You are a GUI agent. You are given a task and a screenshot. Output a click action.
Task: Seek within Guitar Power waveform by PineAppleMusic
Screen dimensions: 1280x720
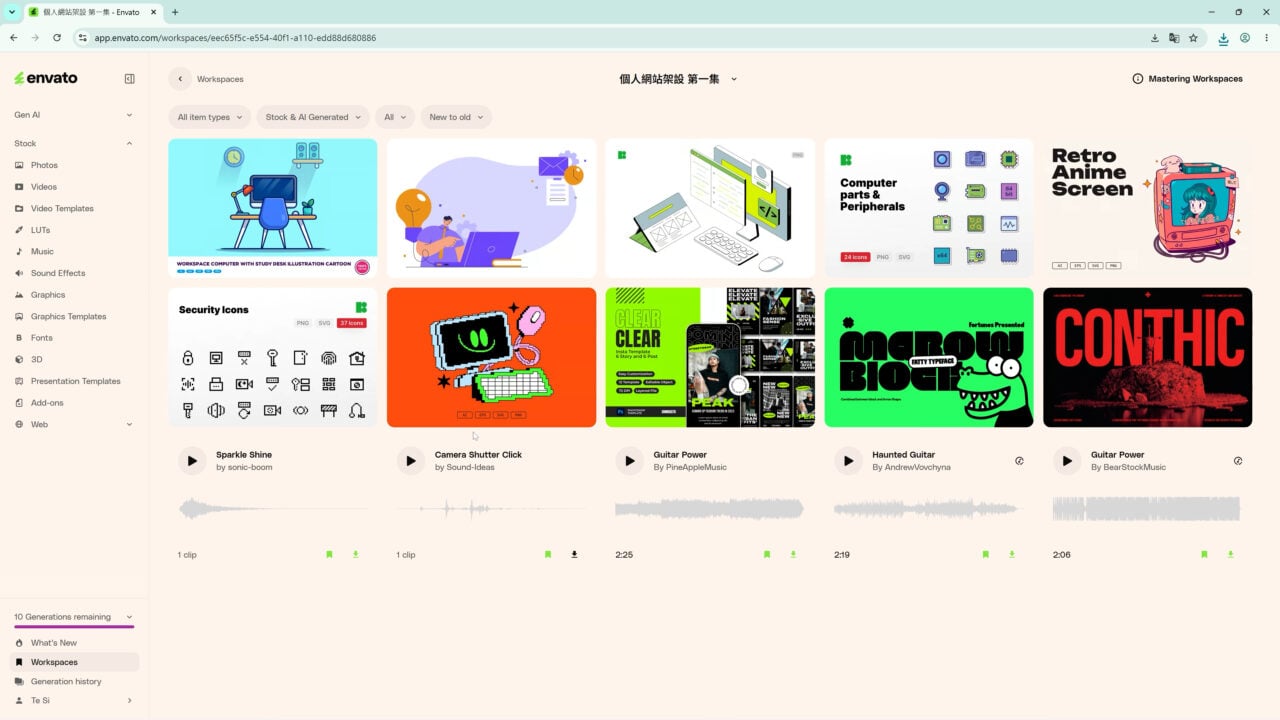coord(709,509)
